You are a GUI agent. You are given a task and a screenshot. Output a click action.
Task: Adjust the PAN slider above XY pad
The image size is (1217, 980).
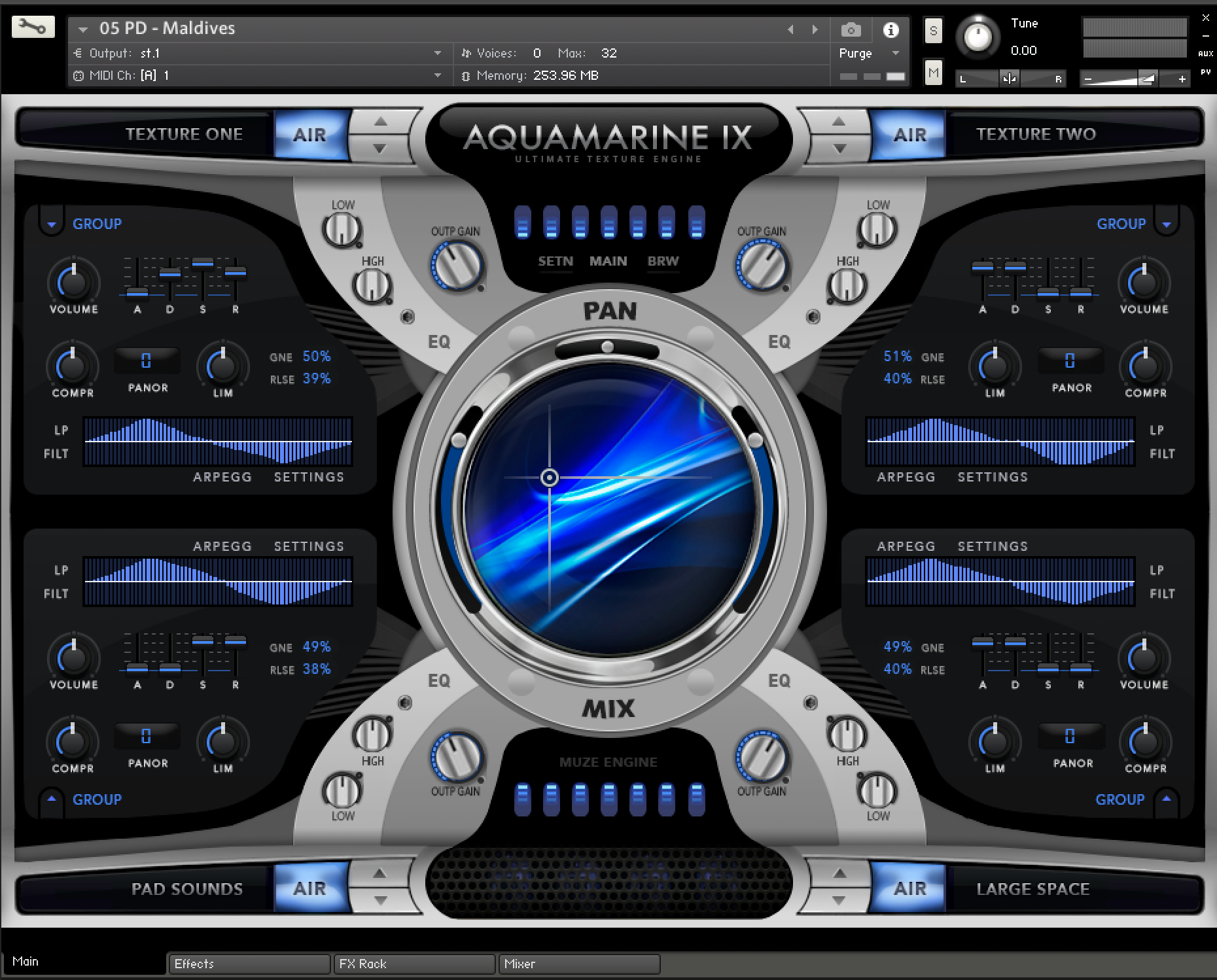tap(608, 347)
